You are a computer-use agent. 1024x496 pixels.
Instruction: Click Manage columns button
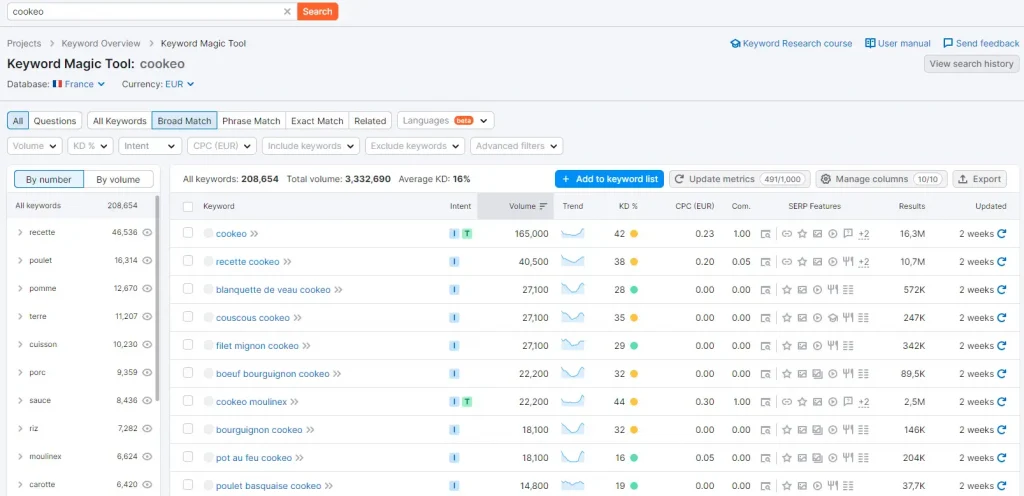pos(882,179)
